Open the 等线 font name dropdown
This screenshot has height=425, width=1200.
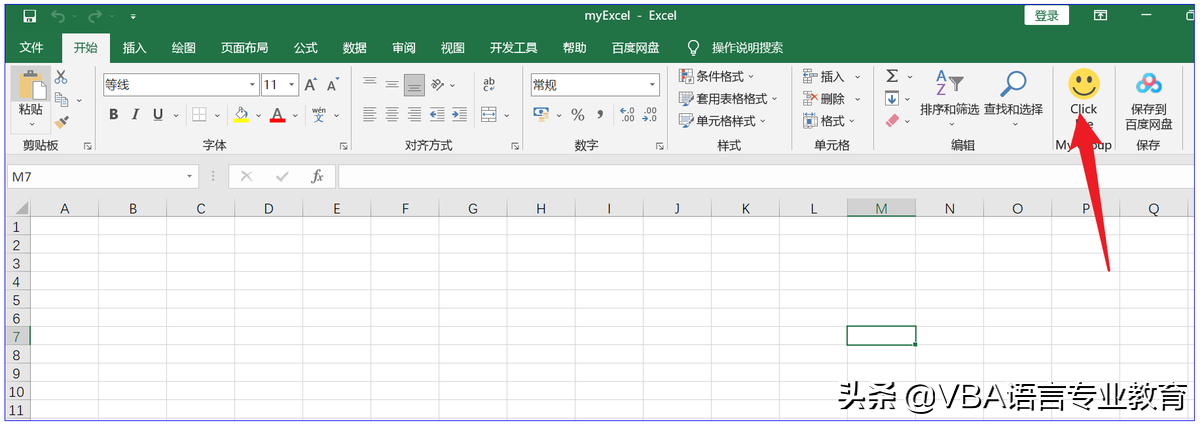252,85
